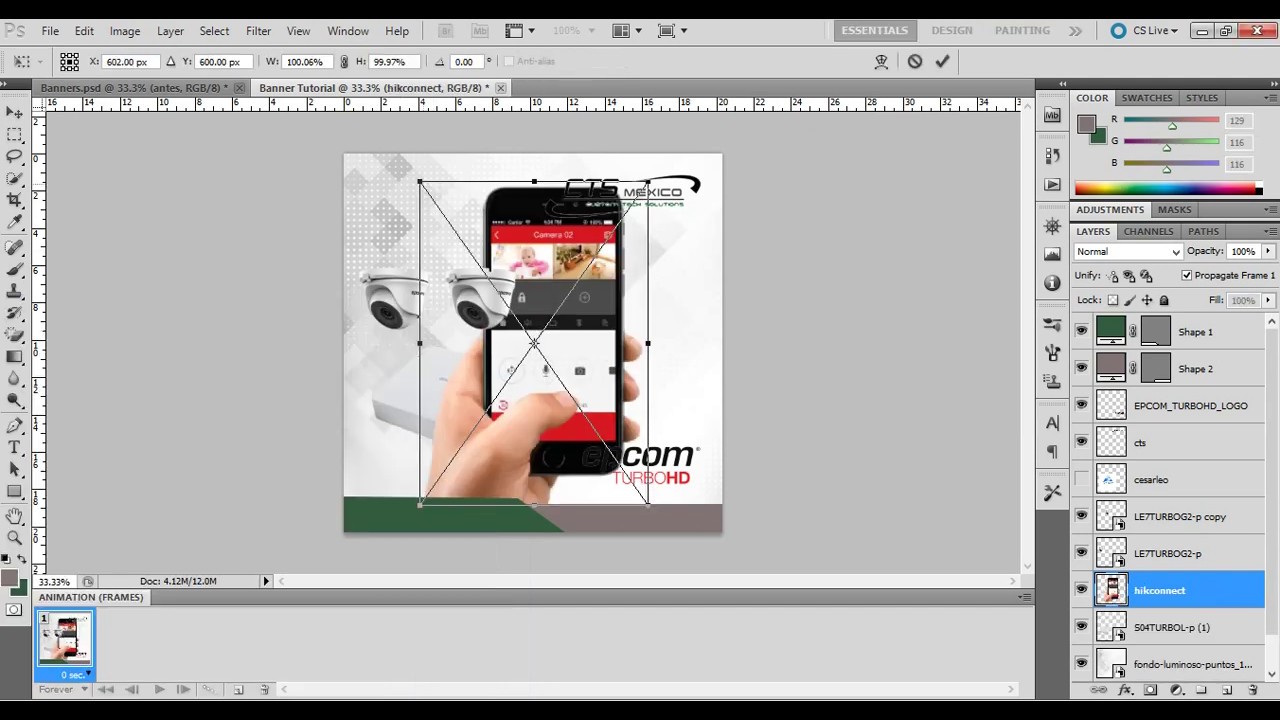Delete layer using the trash icon
The width and height of the screenshot is (1280, 720).
[1252, 690]
